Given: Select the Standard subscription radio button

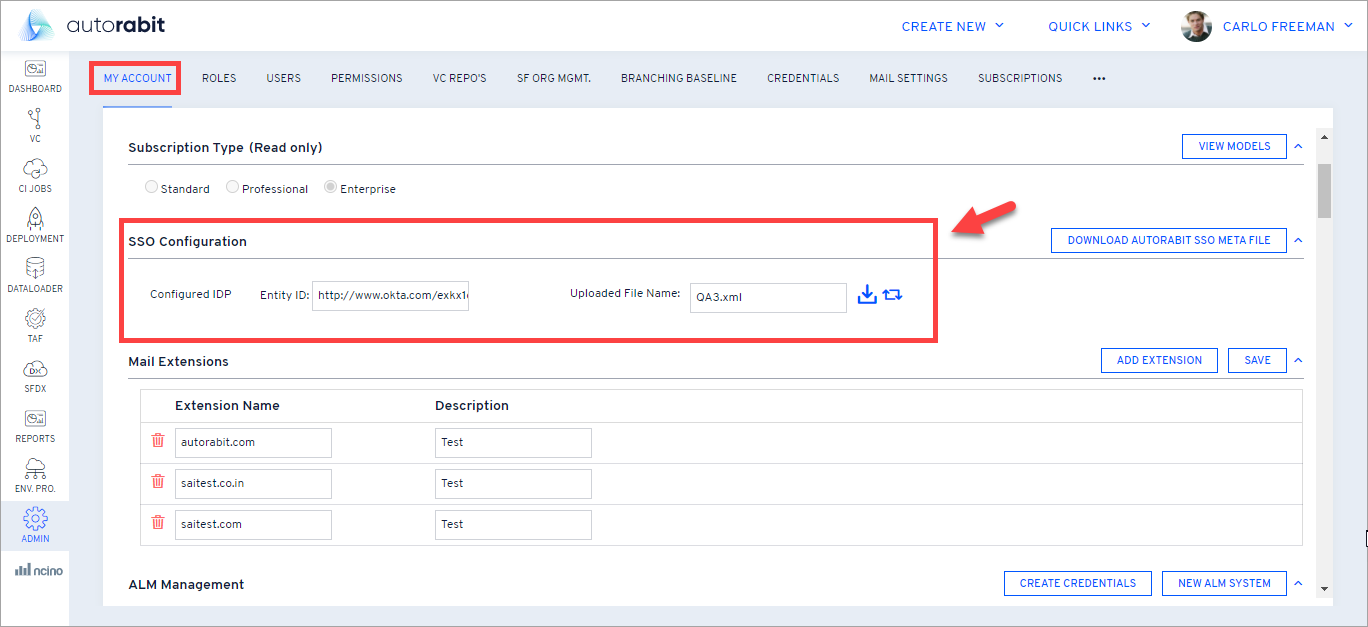Looking at the screenshot, I should pos(151,187).
